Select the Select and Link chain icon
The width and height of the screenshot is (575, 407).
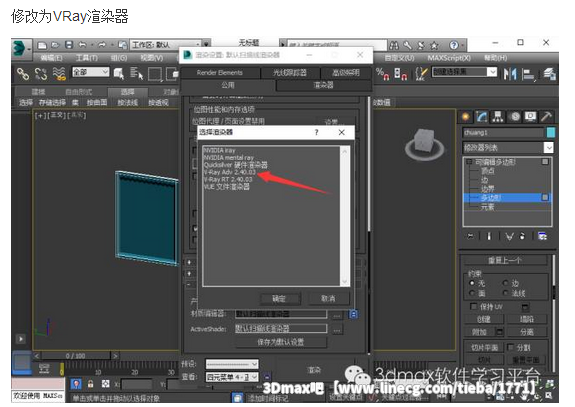click(23, 74)
